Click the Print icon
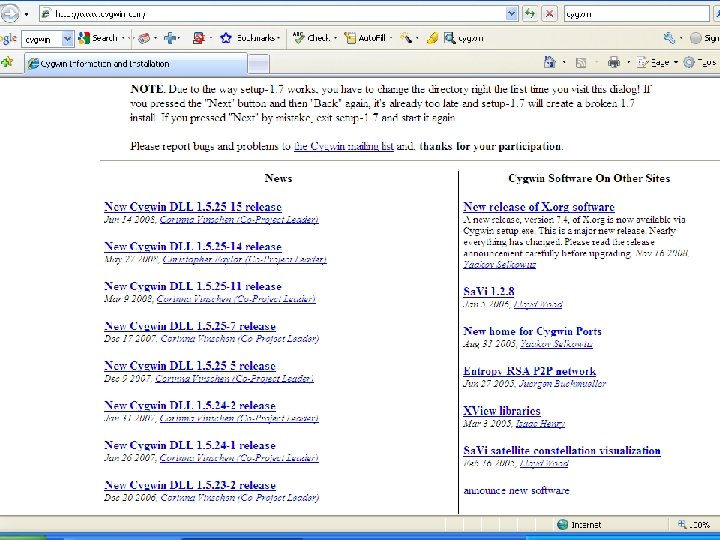Image resolution: width=720 pixels, height=540 pixels. (x=614, y=62)
